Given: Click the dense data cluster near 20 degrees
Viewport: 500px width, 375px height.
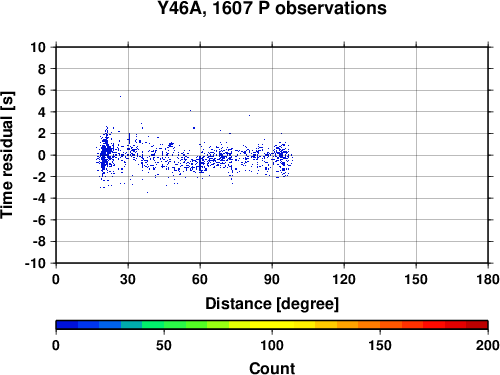Looking at the screenshot, I should pos(105,154).
